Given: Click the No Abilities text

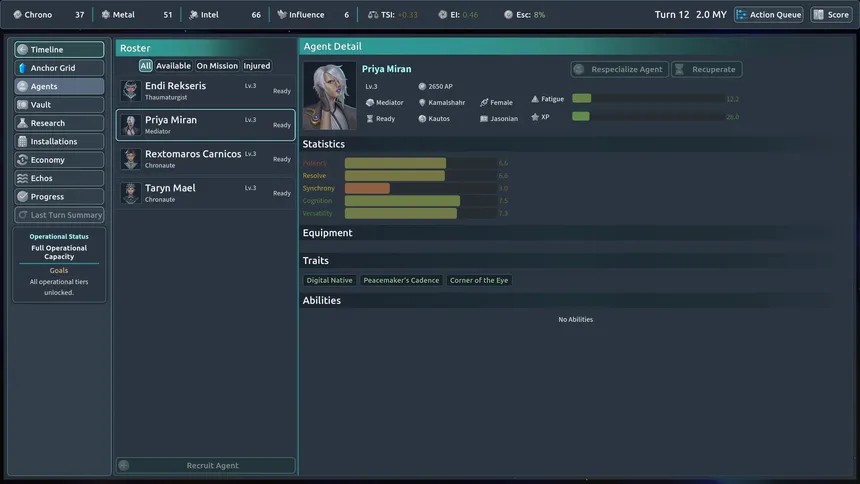Looking at the screenshot, I should [575, 319].
